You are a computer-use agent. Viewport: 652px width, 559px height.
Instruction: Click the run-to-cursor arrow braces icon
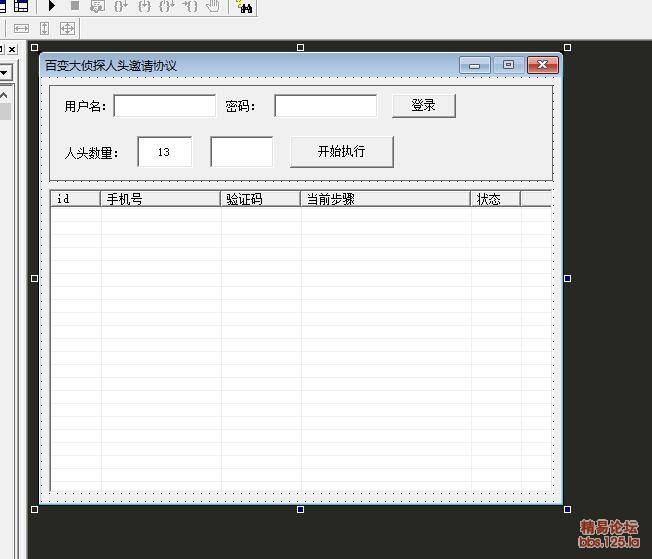click(x=190, y=6)
